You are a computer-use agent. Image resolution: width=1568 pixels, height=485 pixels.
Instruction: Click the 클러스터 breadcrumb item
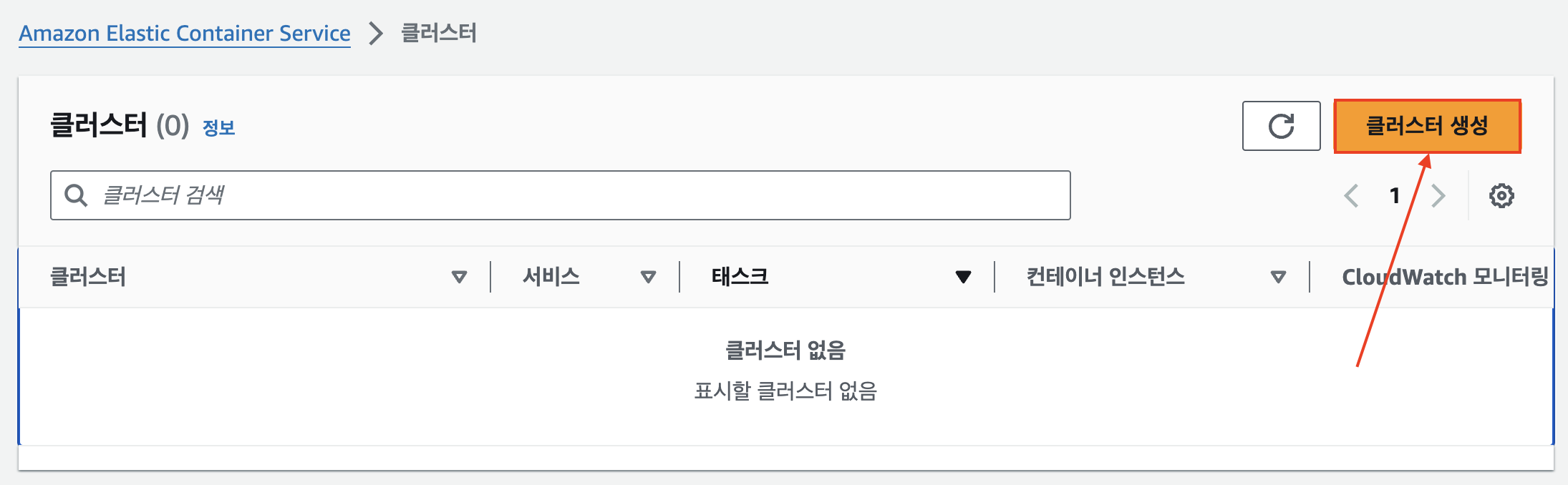pyautogui.click(x=439, y=33)
